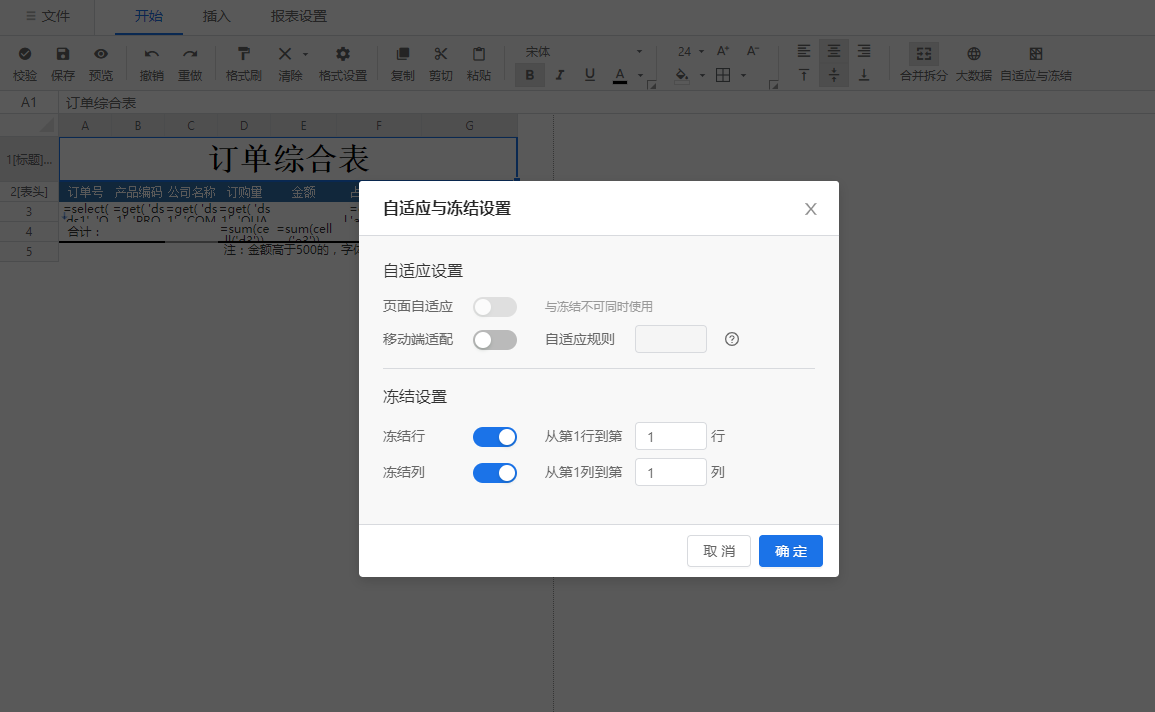Align text center horizontally

click(x=834, y=51)
